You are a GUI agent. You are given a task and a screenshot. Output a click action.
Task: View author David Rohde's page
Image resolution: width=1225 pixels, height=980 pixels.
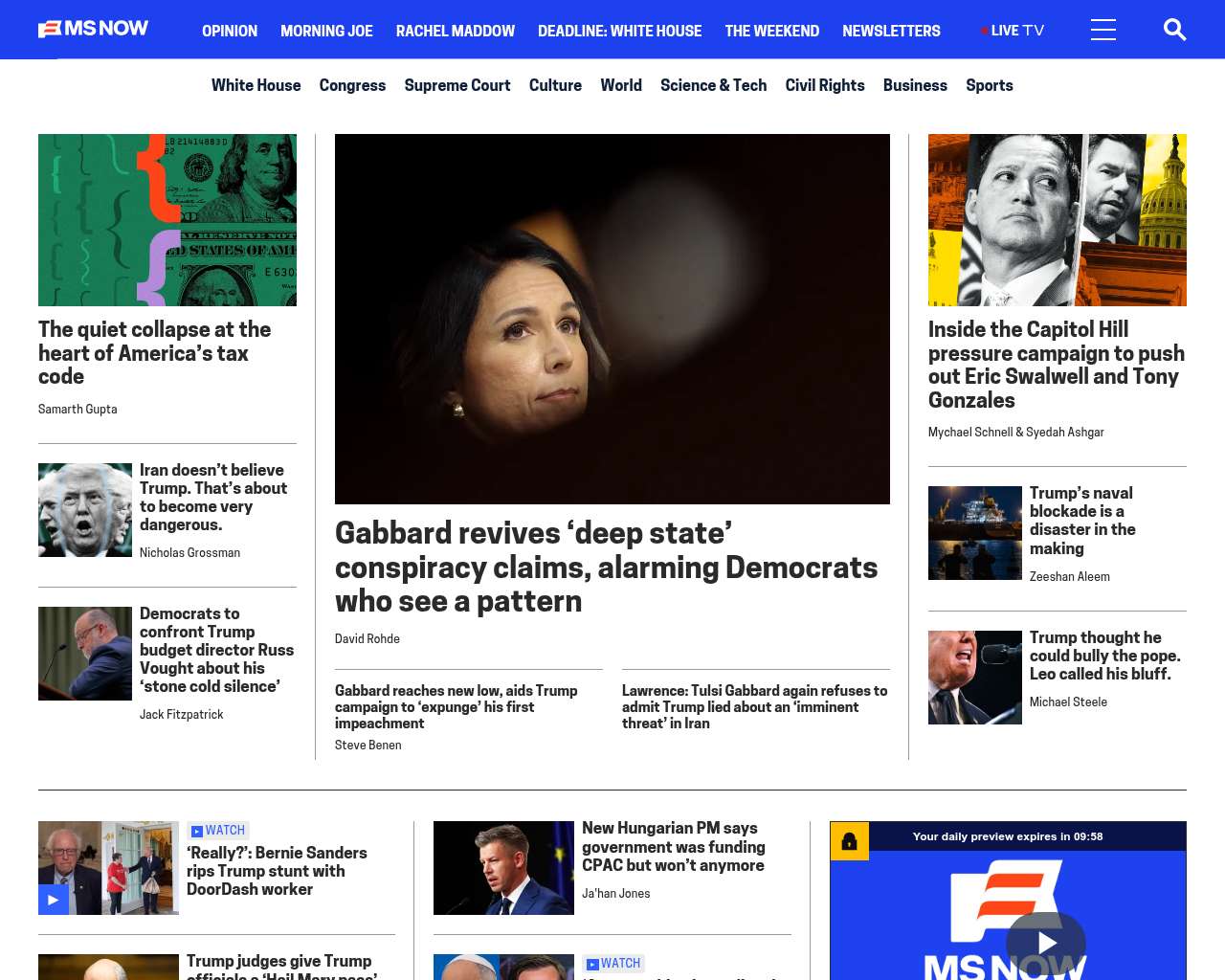point(367,638)
